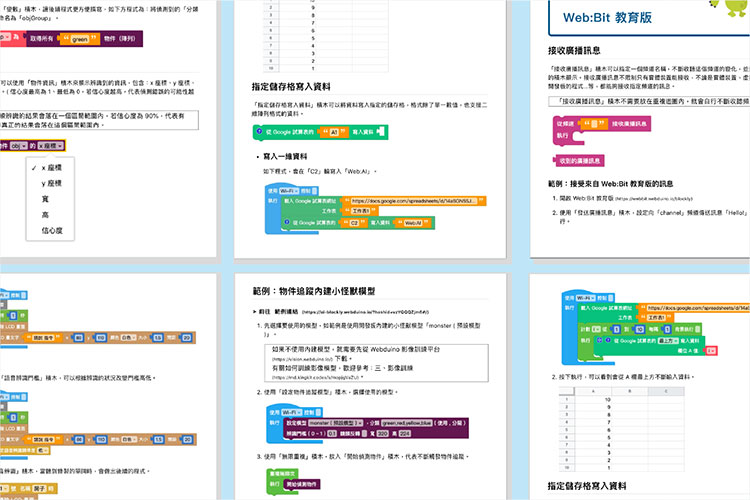Click '範例：接受來自 Web:Bit 教育版的訊息' heading
This screenshot has height=500, width=750.
(x=610, y=184)
